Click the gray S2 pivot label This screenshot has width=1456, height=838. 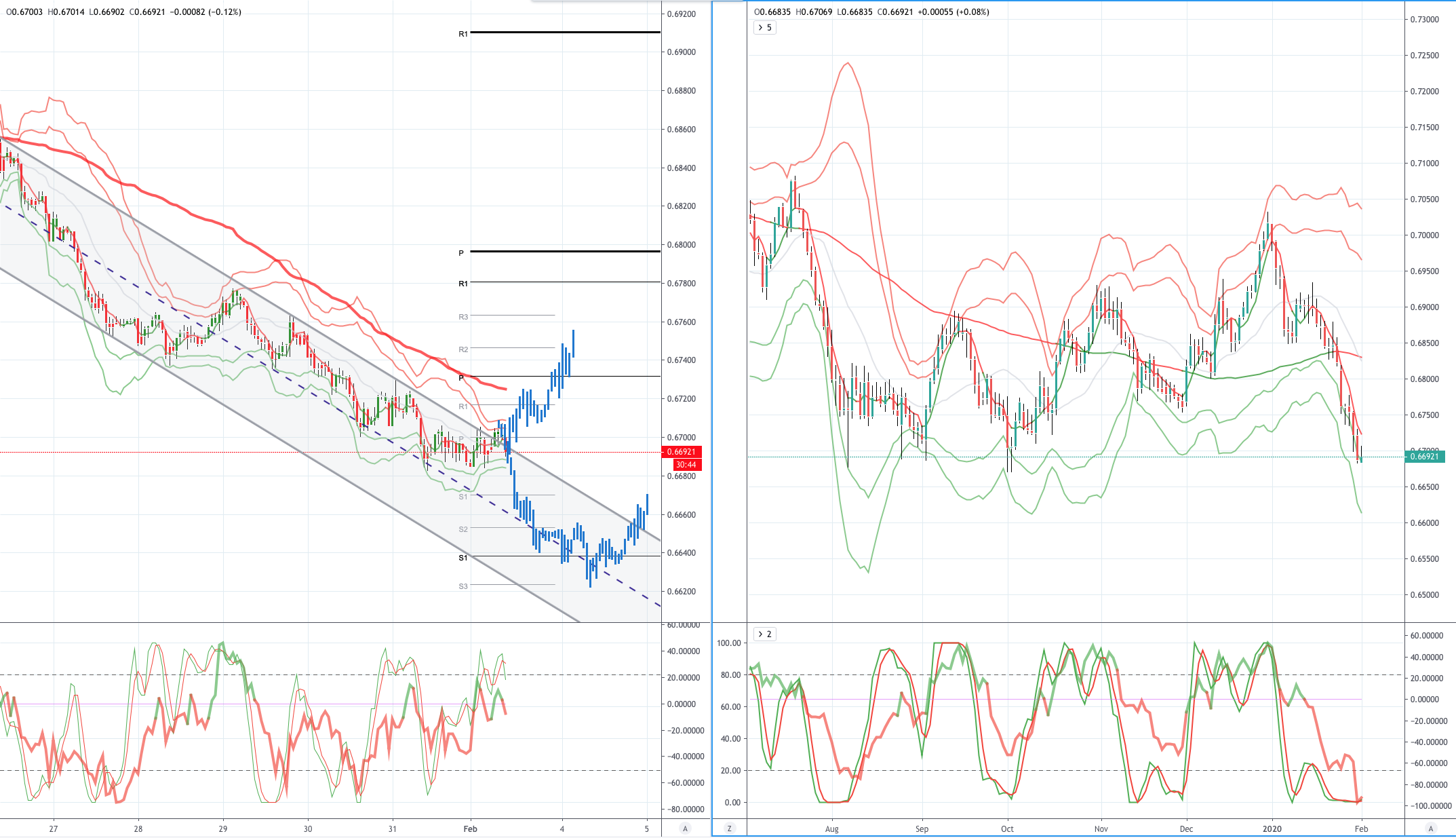pyautogui.click(x=463, y=529)
